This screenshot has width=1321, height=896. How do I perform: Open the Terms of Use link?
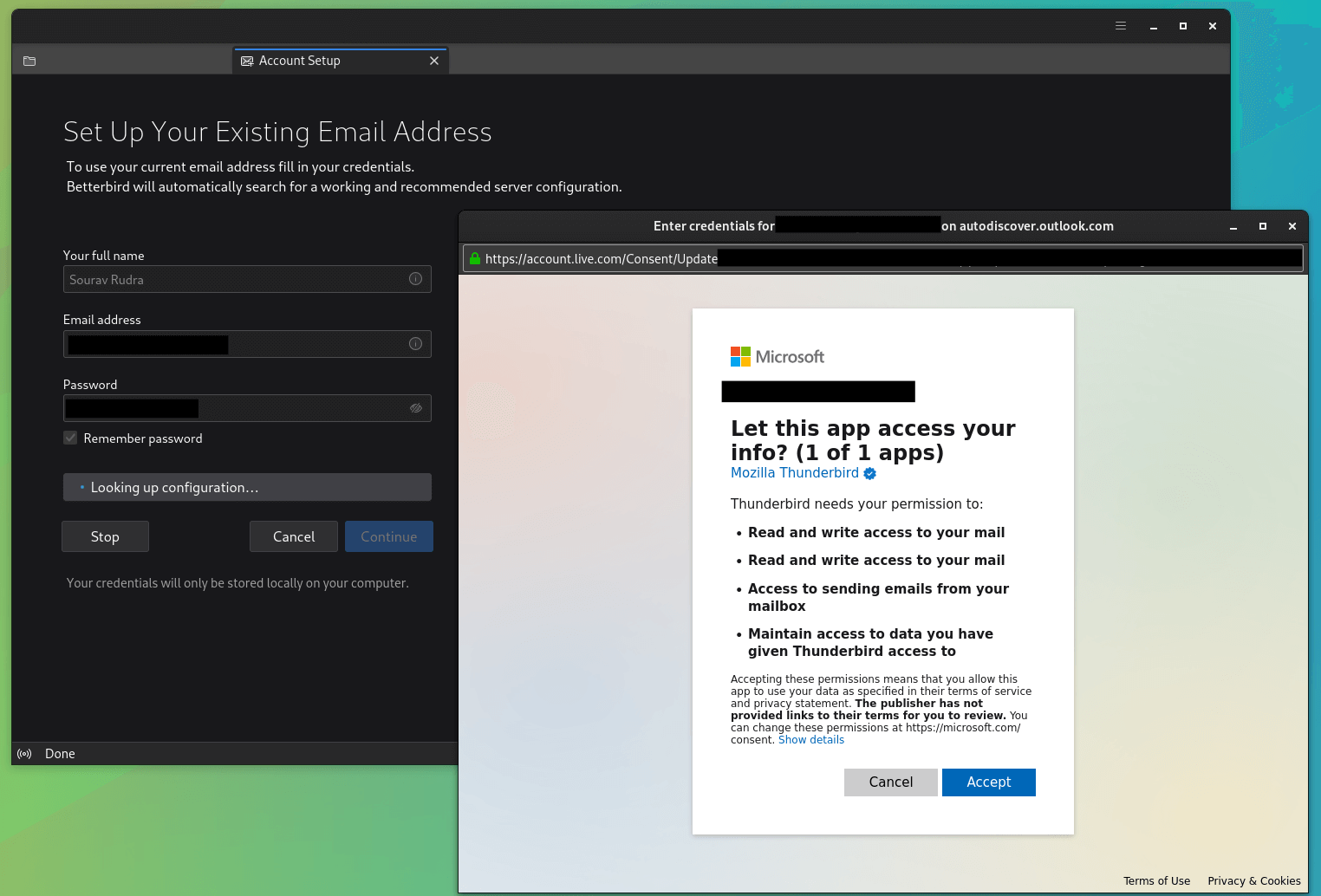point(1156,881)
